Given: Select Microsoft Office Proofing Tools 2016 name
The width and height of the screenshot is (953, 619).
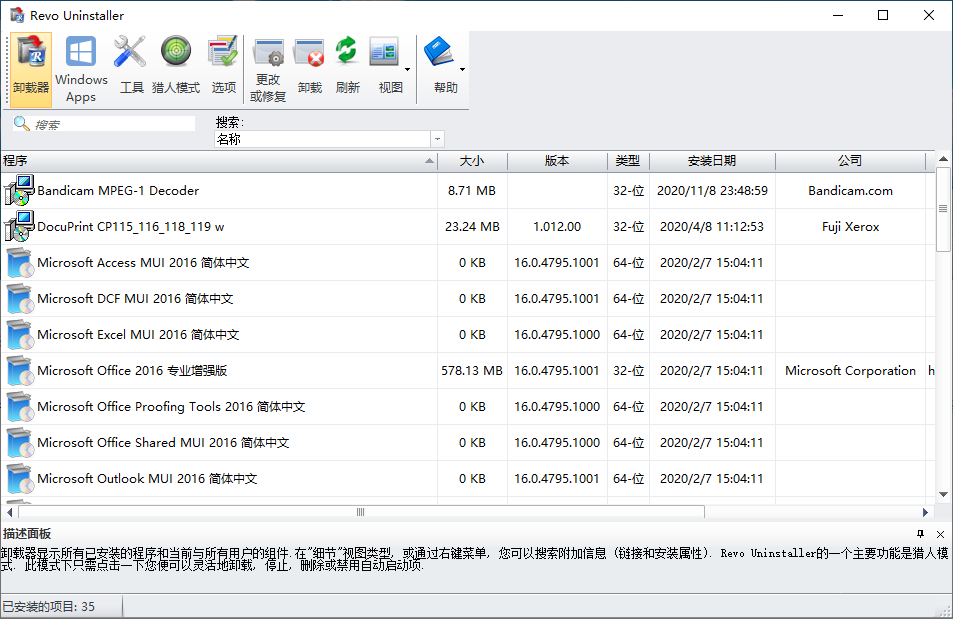Looking at the screenshot, I should click(171, 406).
